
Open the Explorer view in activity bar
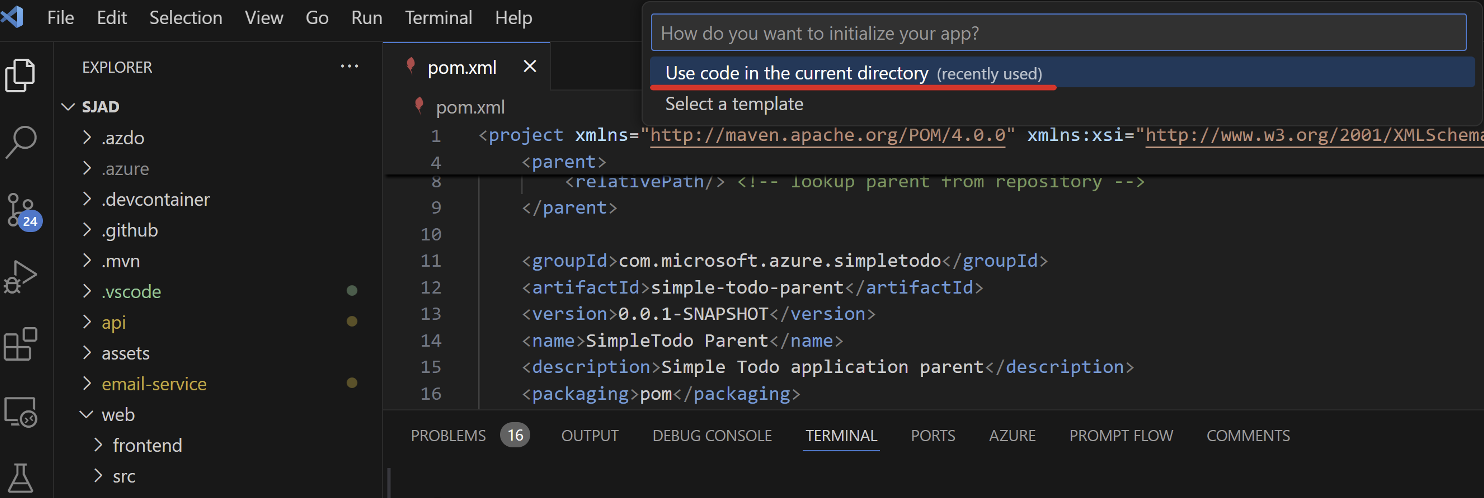point(21,76)
